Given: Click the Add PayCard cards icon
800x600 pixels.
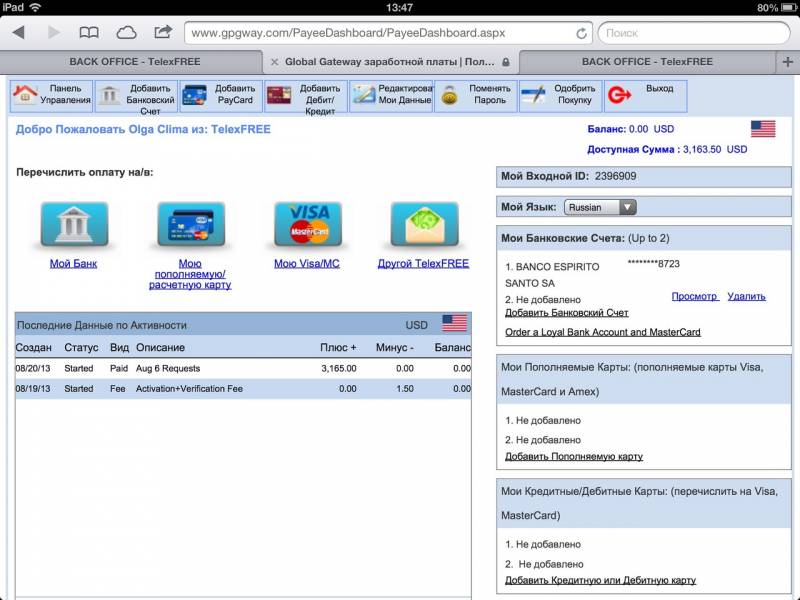Looking at the screenshot, I should point(194,95).
